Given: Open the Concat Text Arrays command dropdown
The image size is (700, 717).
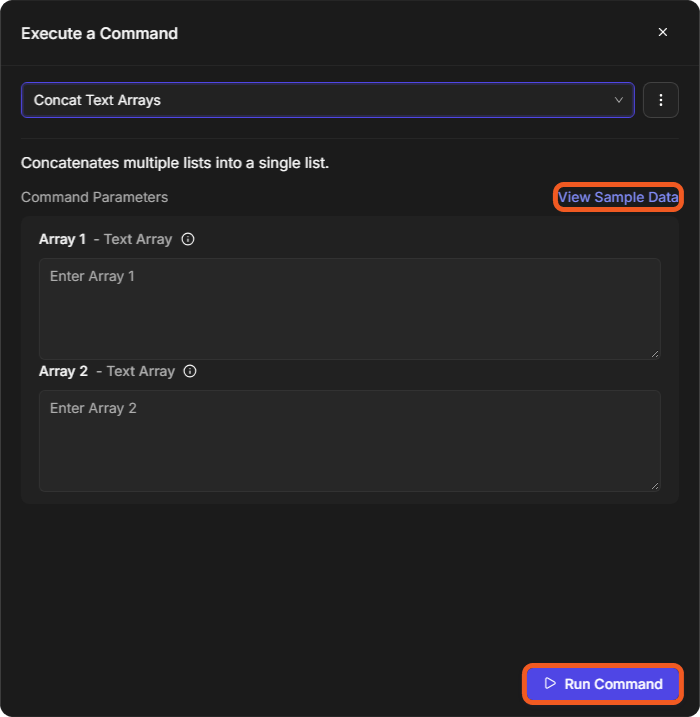Looking at the screenshot, I should [328, 100].
